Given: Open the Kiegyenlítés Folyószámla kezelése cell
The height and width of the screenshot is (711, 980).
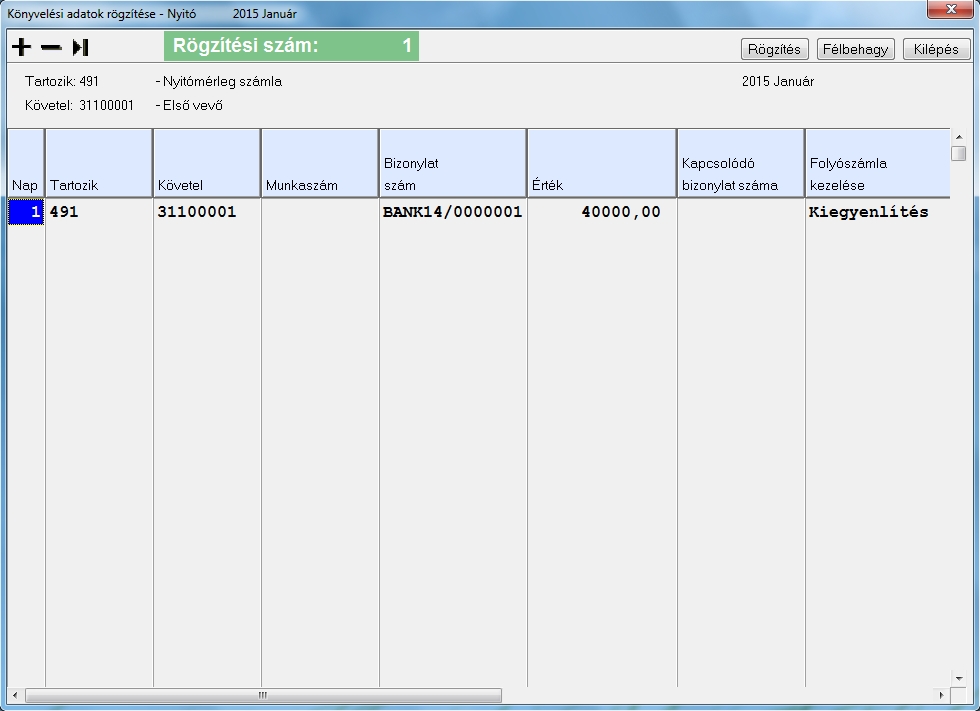Looking at the screenshot, I should pos(868,212).
